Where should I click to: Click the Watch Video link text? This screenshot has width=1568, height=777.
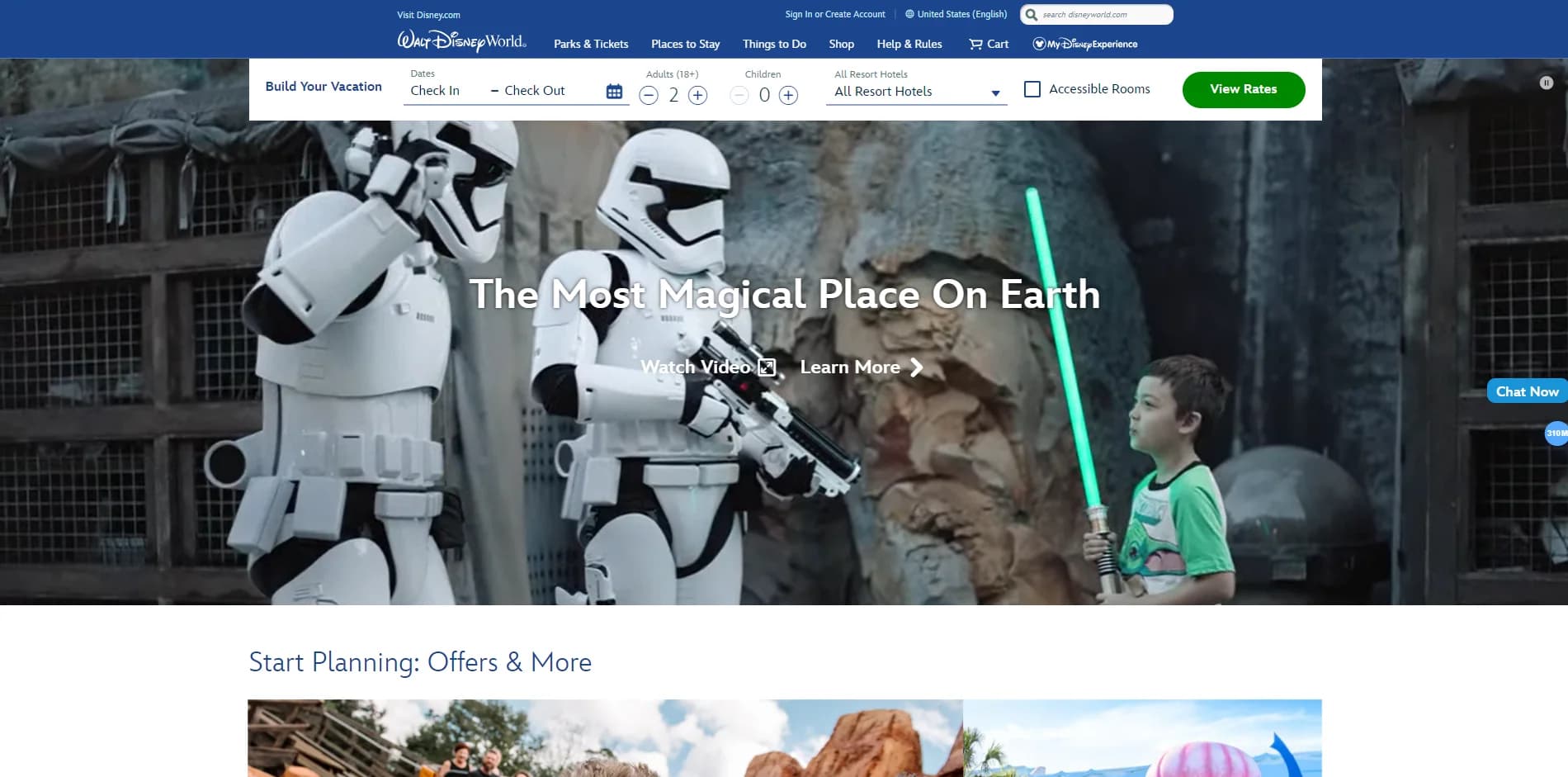696,367
